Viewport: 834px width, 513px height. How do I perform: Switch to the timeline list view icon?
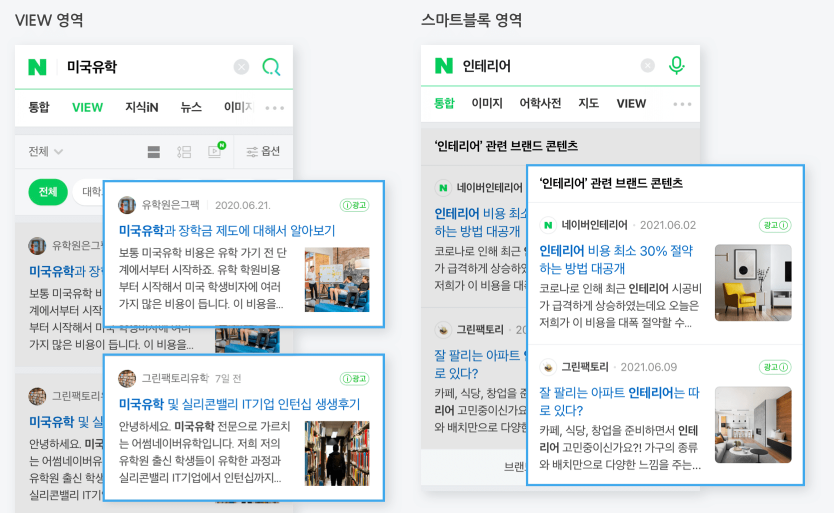[x=184, y=152]
